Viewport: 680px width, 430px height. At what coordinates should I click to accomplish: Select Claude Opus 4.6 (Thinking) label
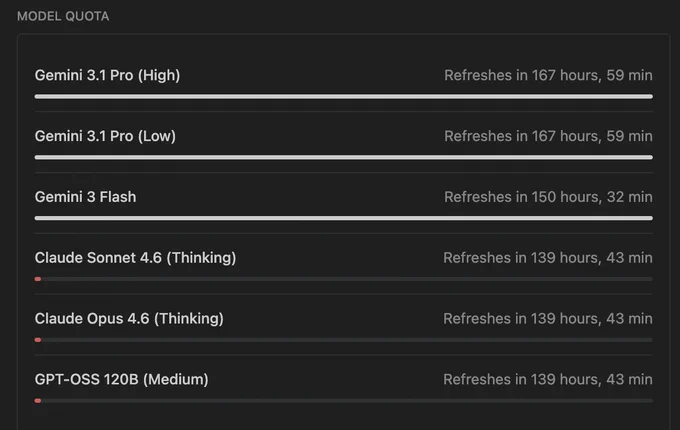pos(129,319)
